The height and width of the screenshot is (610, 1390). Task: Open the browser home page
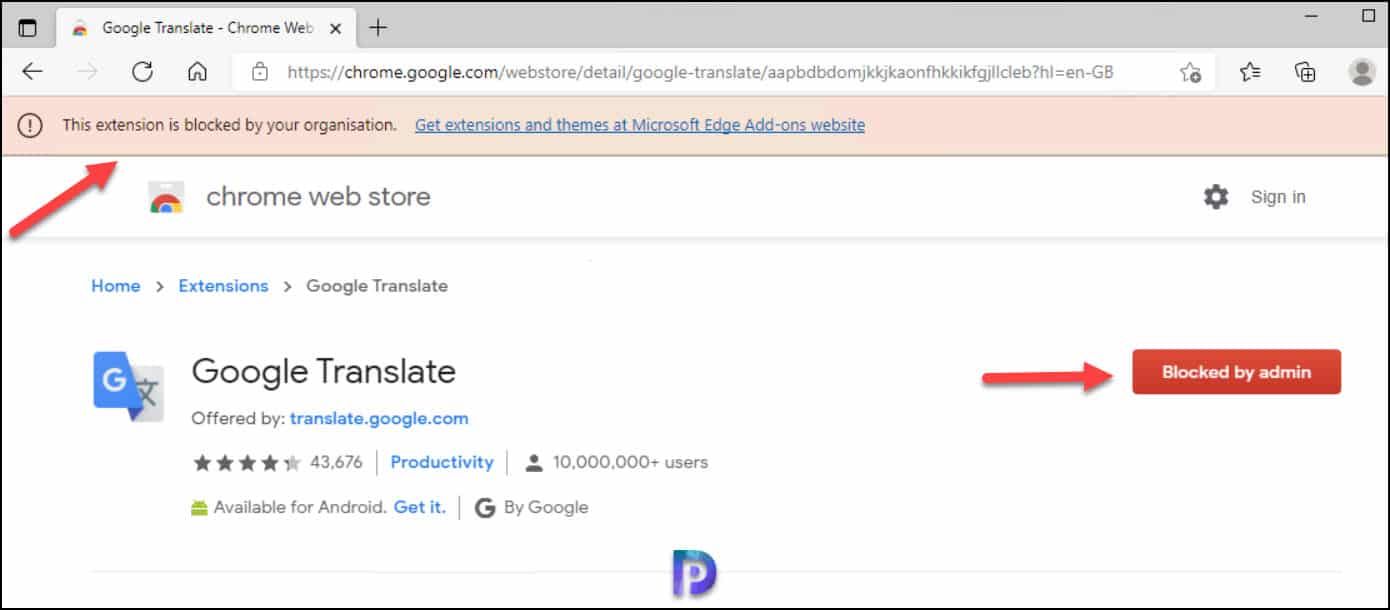pos(197,71)
